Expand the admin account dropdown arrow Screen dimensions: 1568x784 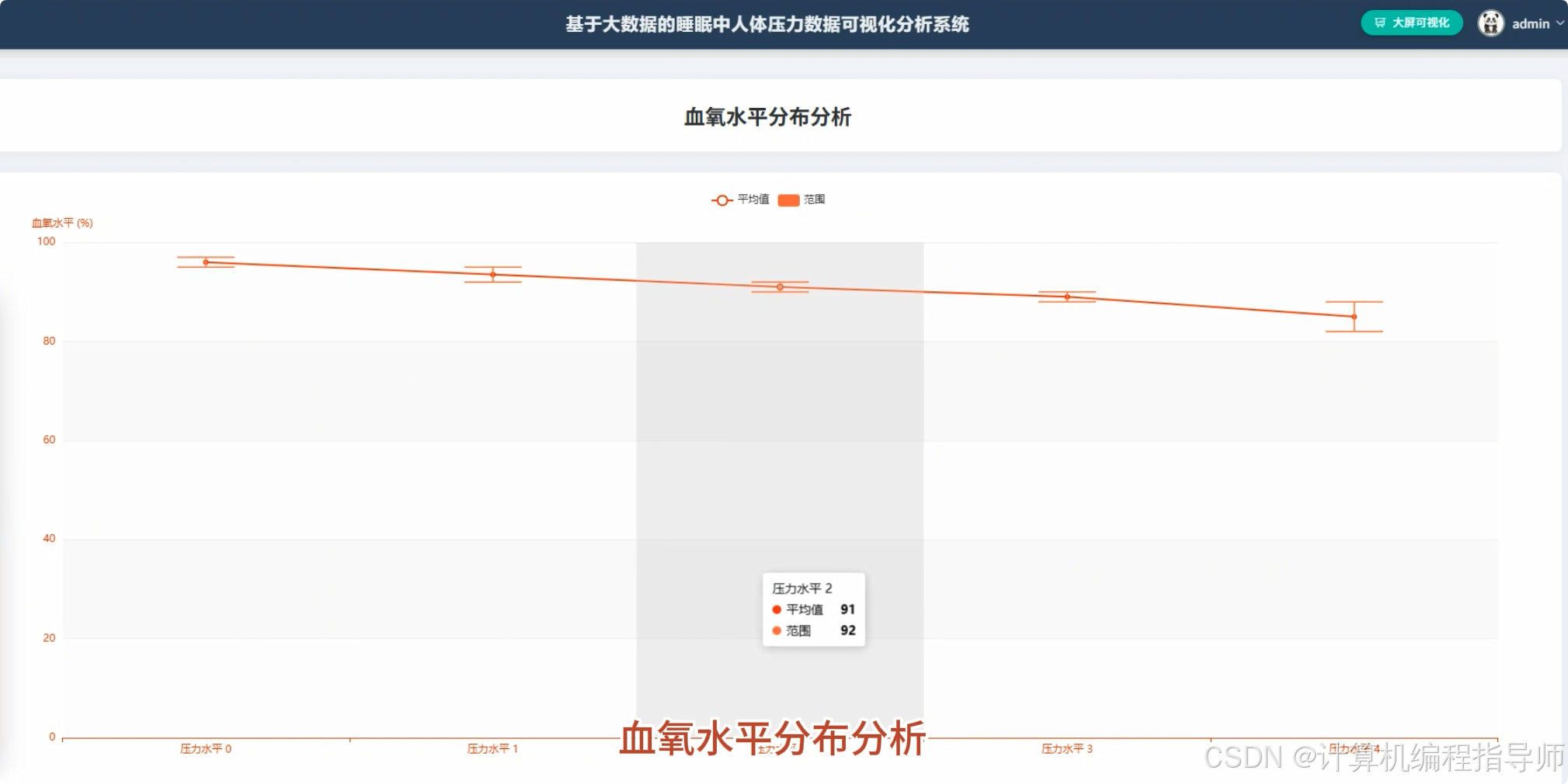coord(1559,23)
